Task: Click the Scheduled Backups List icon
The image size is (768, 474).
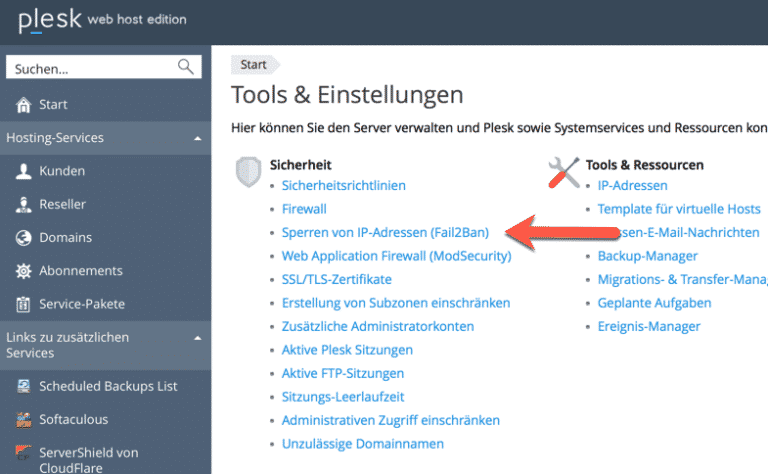Action: click(23, 386)
